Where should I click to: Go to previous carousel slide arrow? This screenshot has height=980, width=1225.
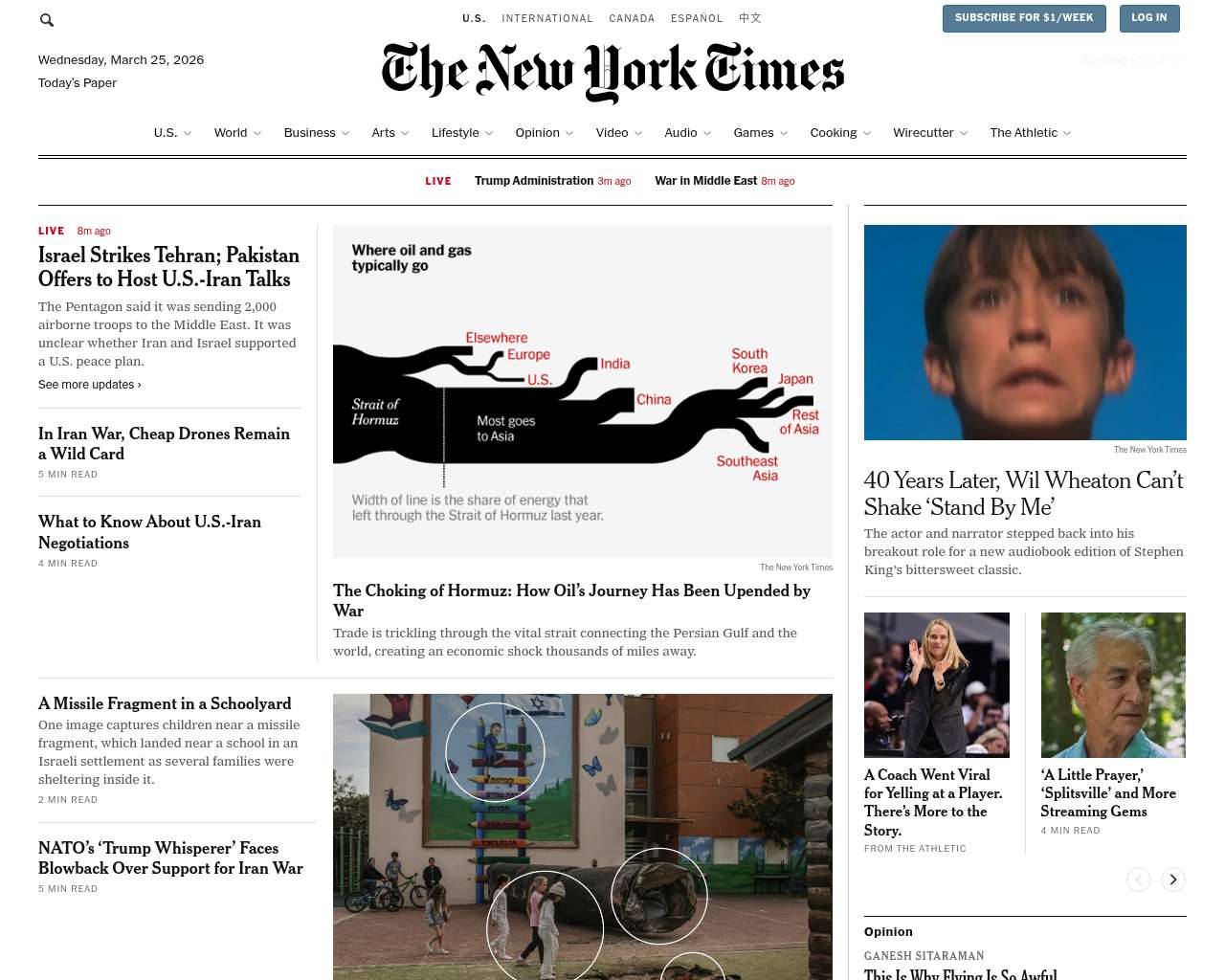tap(1138, 880)
